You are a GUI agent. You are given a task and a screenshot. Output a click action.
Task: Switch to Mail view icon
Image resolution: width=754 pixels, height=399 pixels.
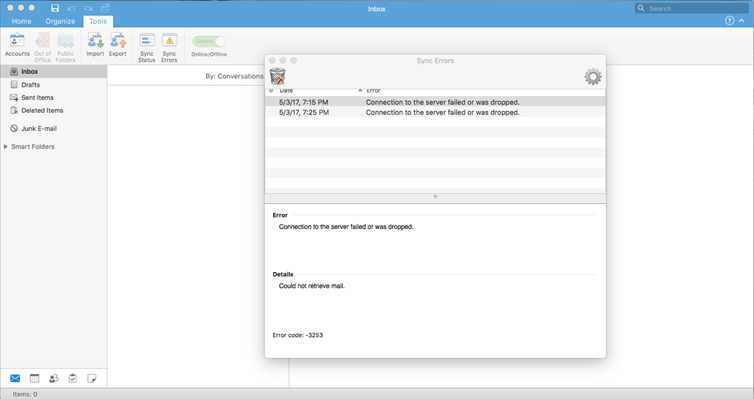pos(15,378)
